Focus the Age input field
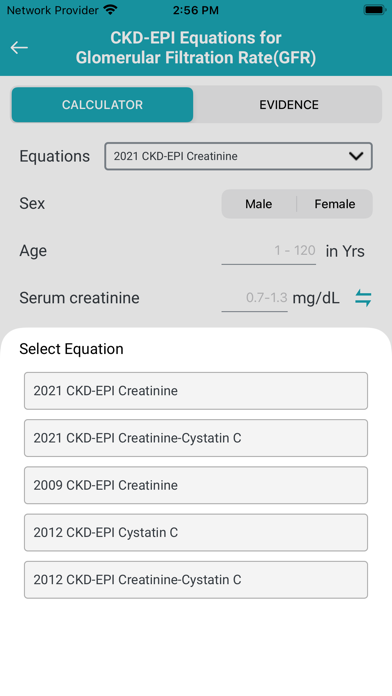This screenshot has height=696, width=392. tap(269, 251)
